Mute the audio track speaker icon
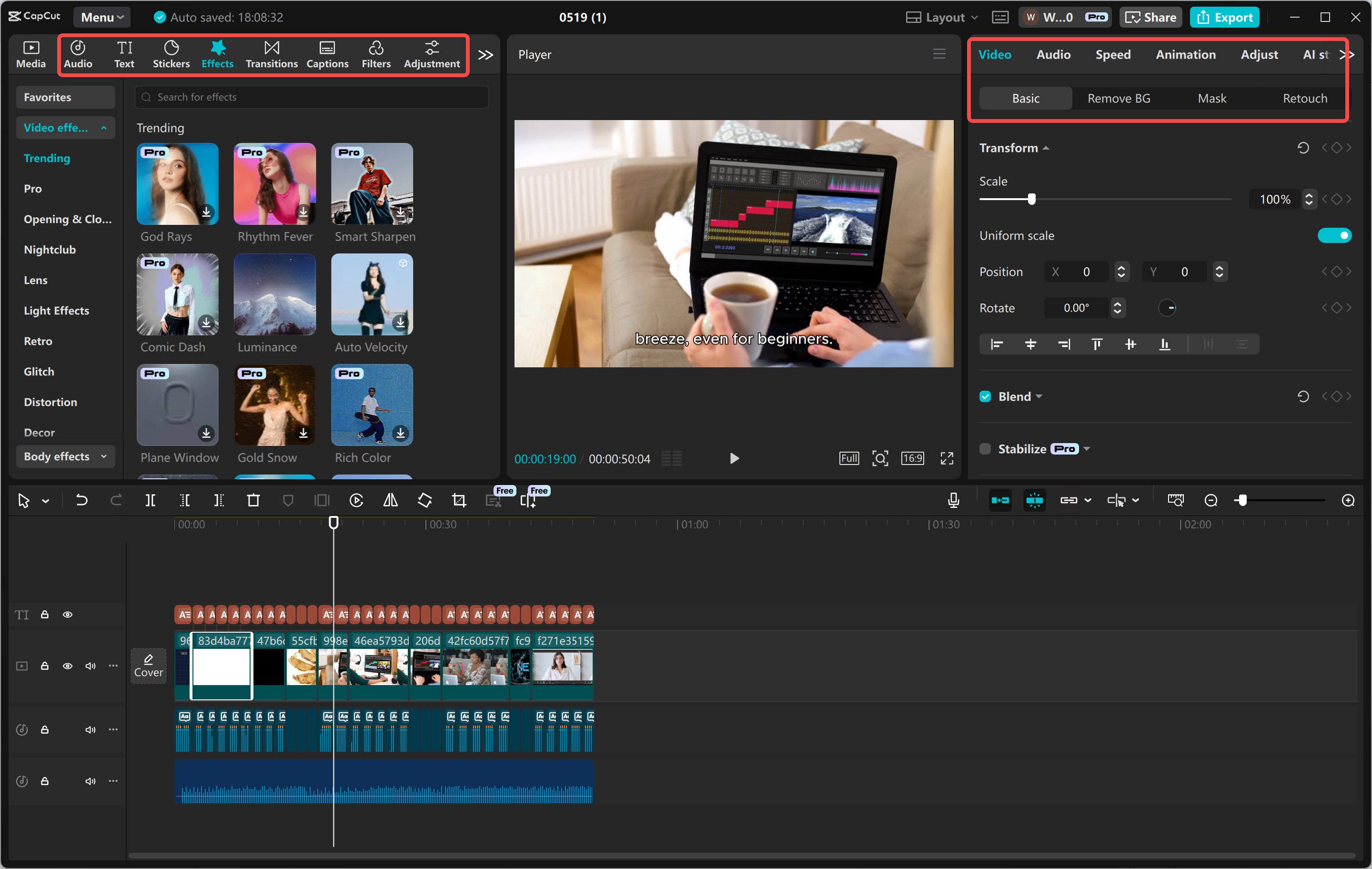1372x869 pixels. click(x=90, y=729)
